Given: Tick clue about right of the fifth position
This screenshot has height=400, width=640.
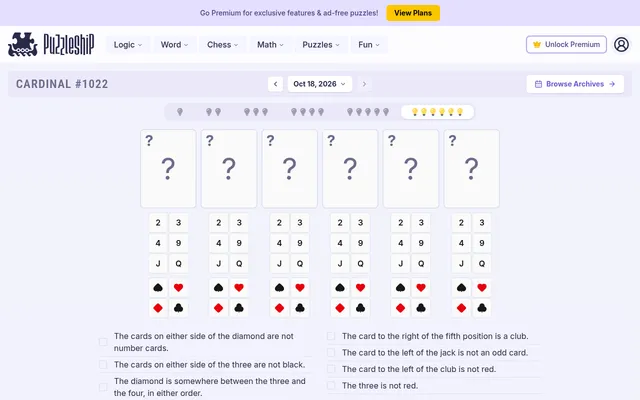Looking at the screenshot, I should 331,336.
